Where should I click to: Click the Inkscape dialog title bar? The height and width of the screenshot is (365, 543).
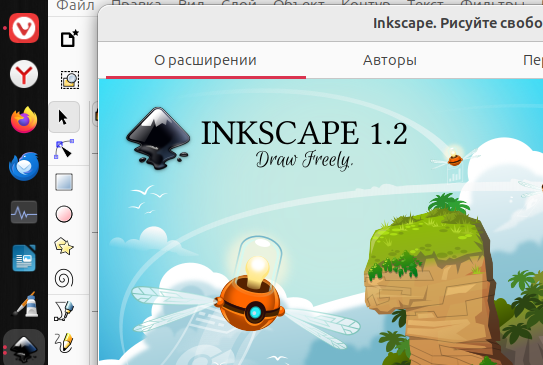coord(321,24)
